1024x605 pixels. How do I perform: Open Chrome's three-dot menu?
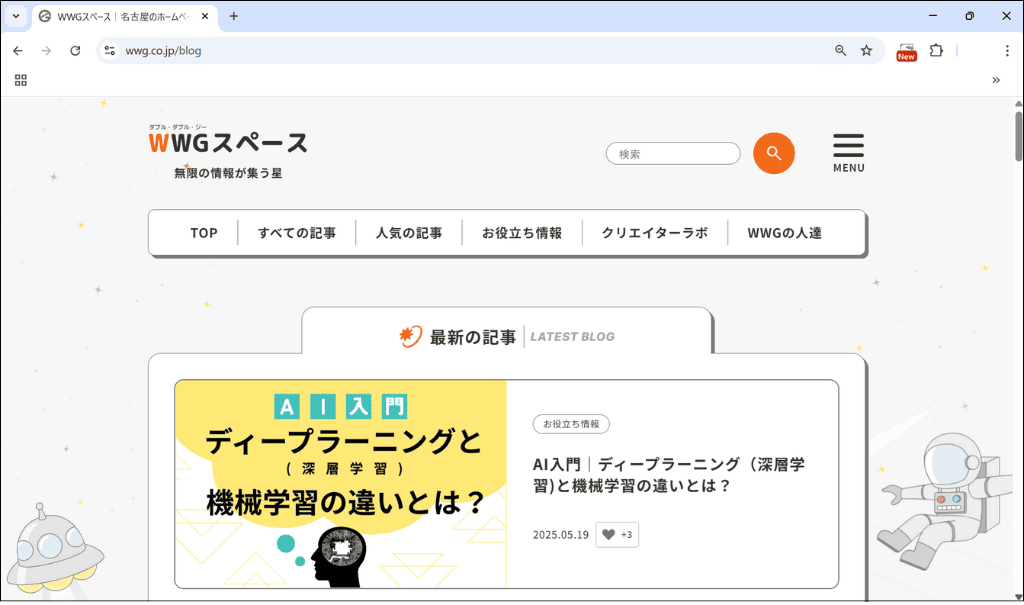pos(1007,50)
